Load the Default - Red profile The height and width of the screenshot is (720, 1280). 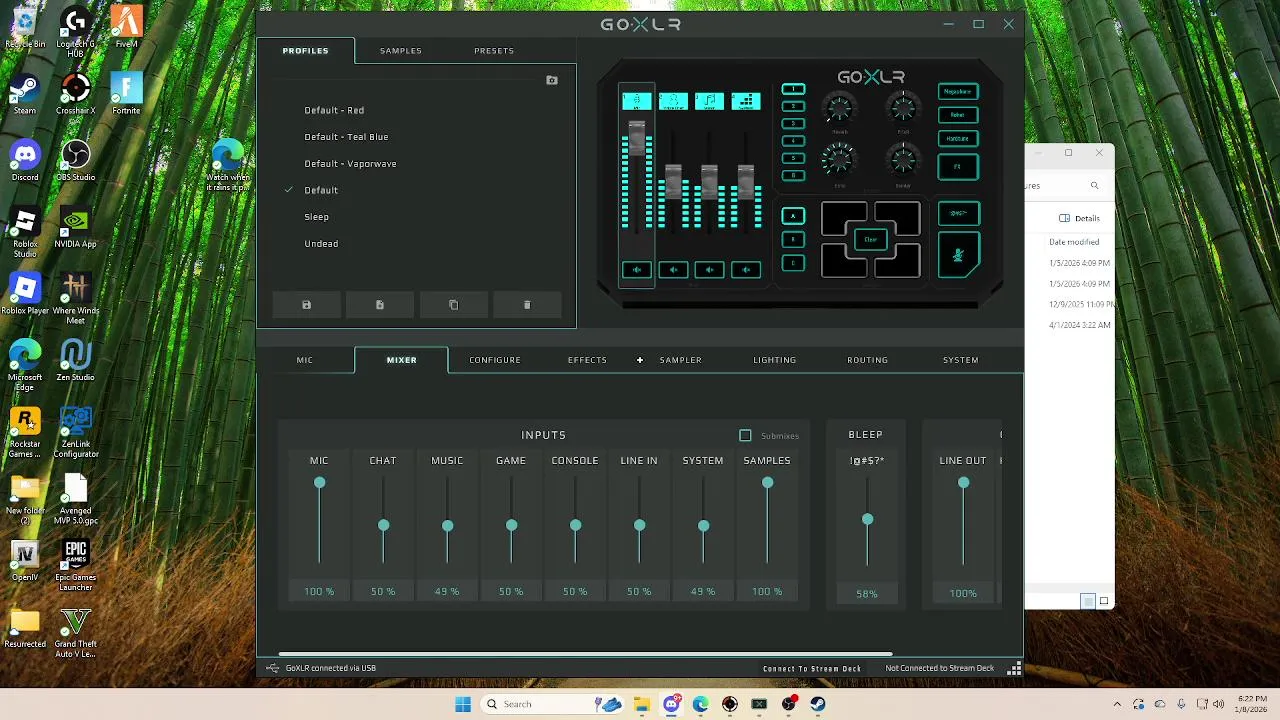pyautogui.click(x=334, y=110)
